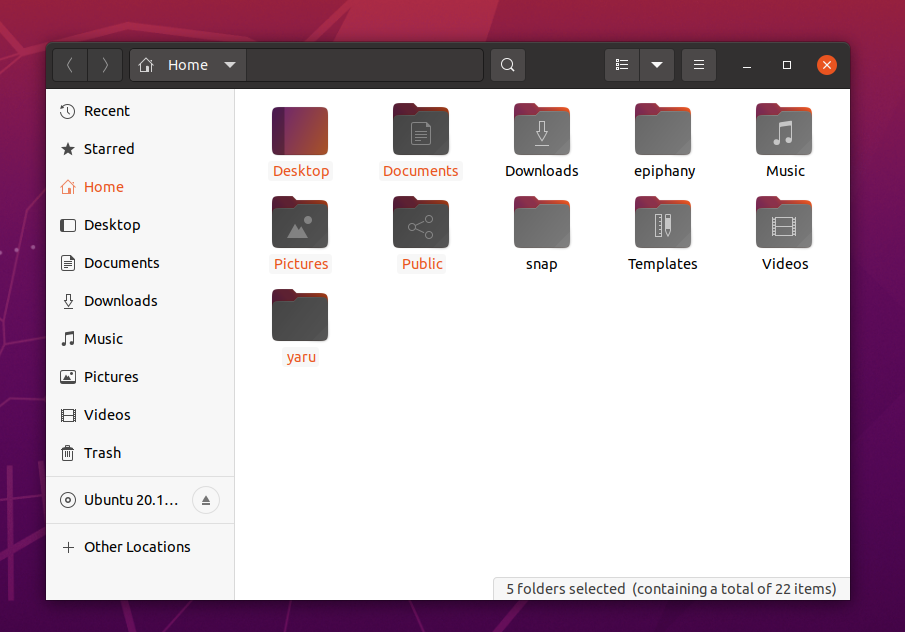Click the 'Documents' folder name label
Viewport: 905px width, 632px height.
421,171
